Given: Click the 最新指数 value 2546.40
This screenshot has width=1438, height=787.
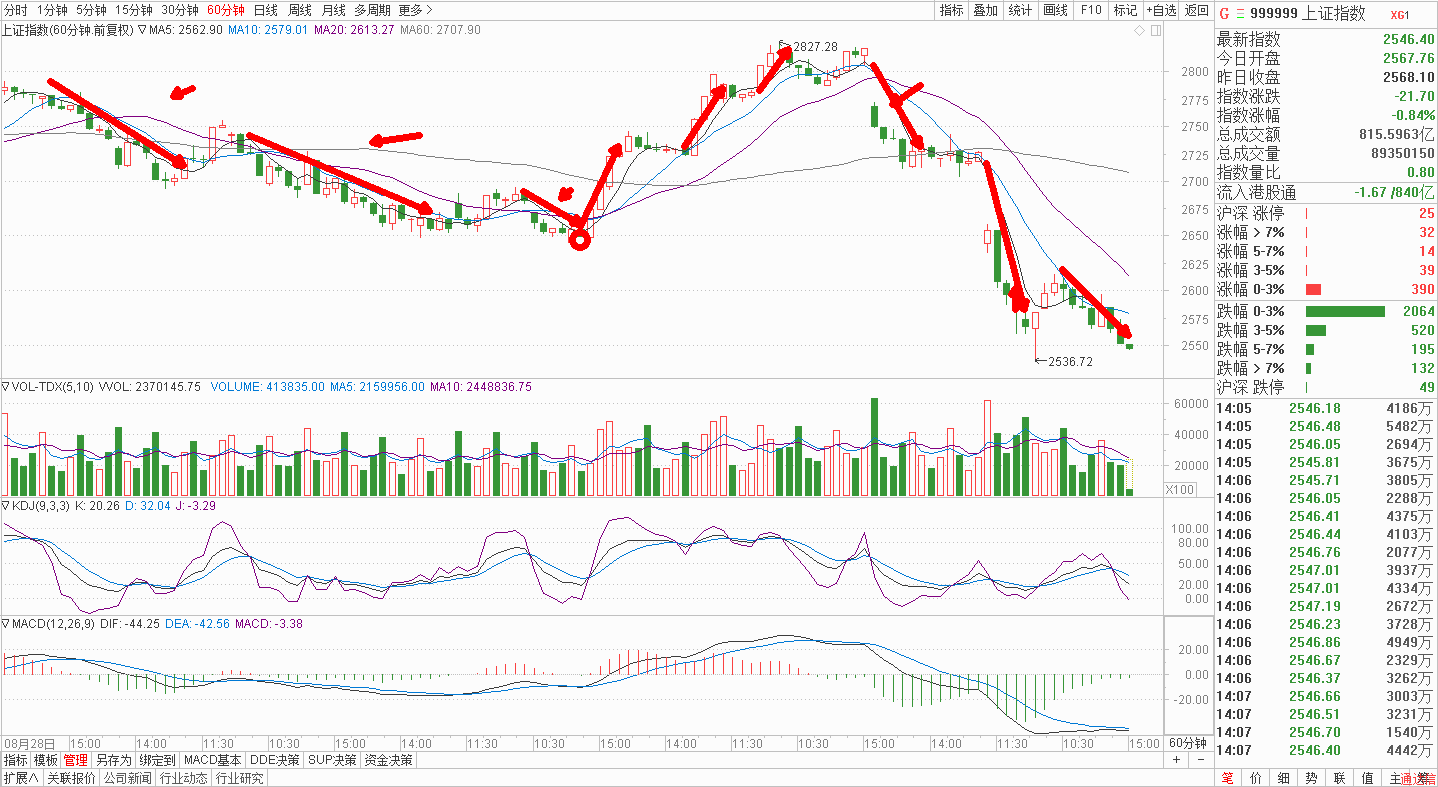Looking at the screenshot, I should pyautogui.click(x=1411, y=39).
